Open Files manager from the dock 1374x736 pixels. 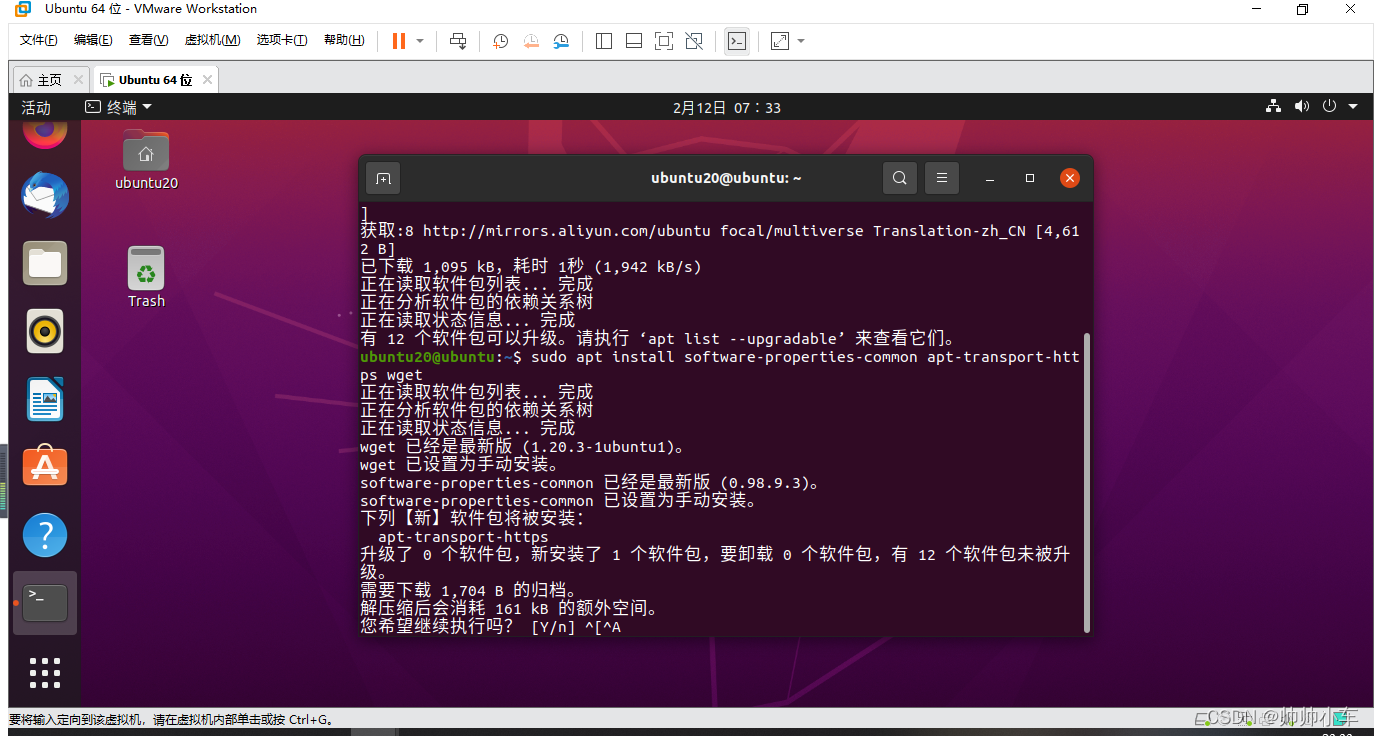pyautogui.click(x=45, y=264)
